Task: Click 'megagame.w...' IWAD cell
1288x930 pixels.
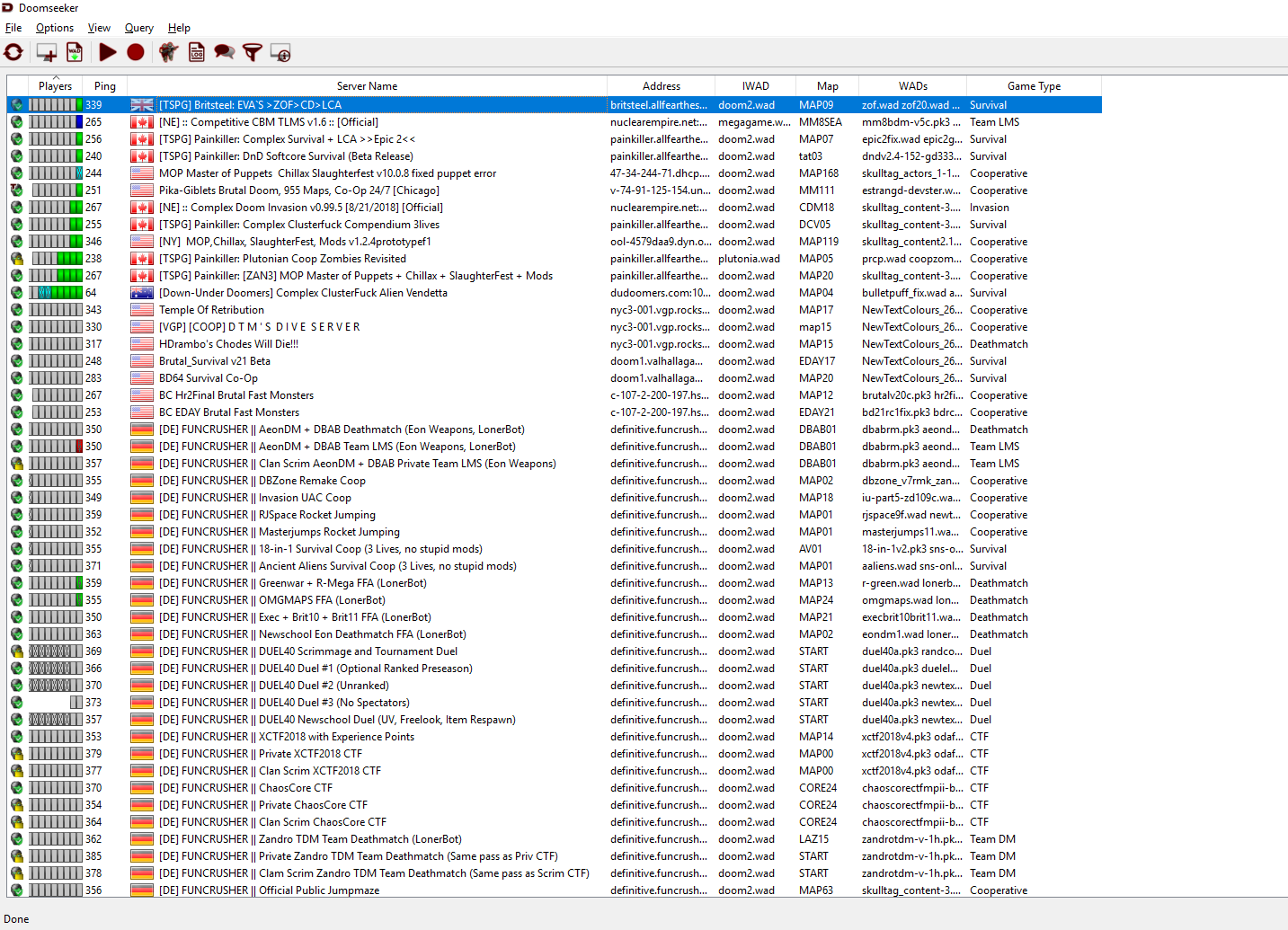Action: [x=756, y=122]
